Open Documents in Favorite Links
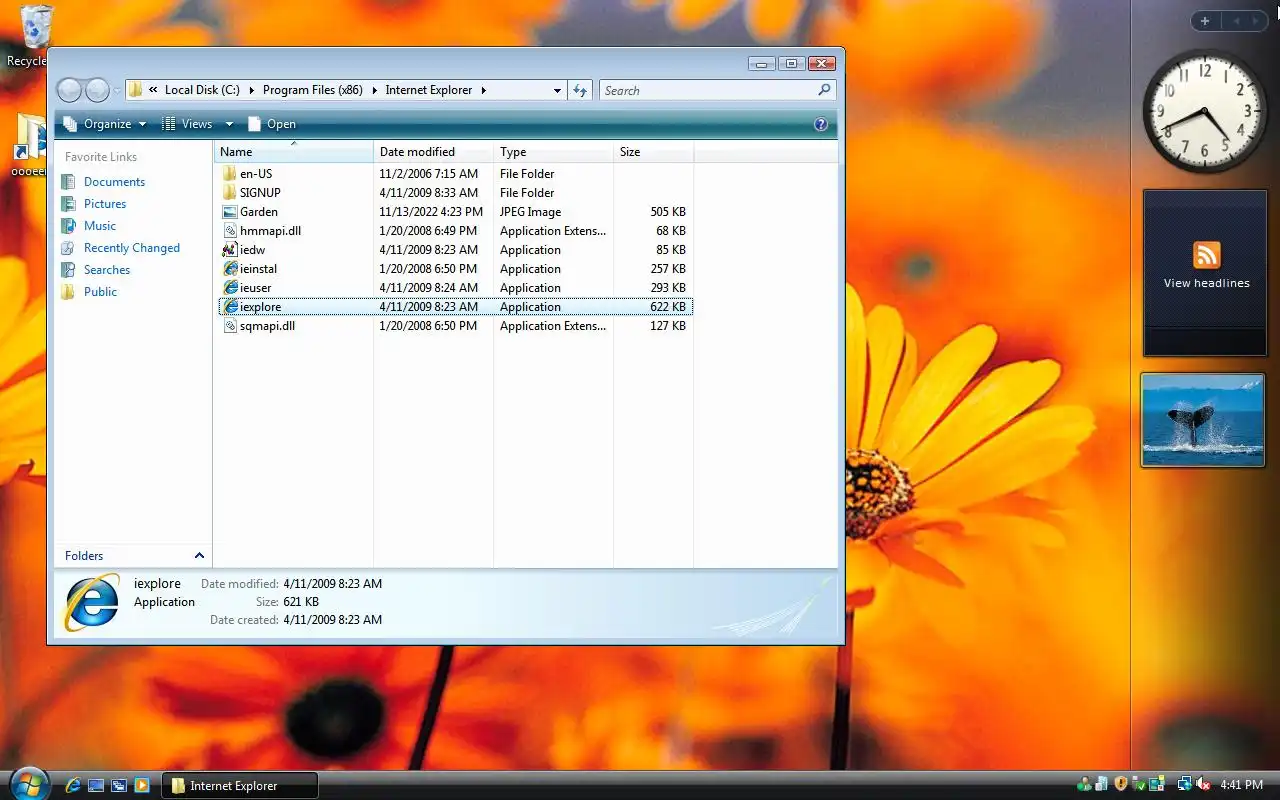The width and height of the screenshot is (1280, 800). 114,182
